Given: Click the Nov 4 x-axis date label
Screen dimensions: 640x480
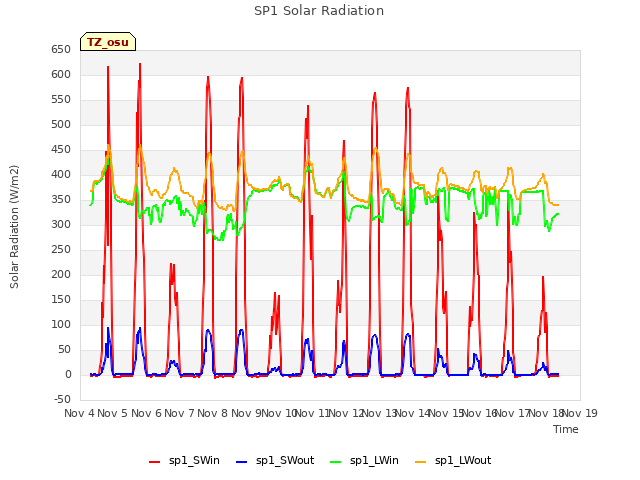Looking at the screenshot, I should click(x=79, y=413).
